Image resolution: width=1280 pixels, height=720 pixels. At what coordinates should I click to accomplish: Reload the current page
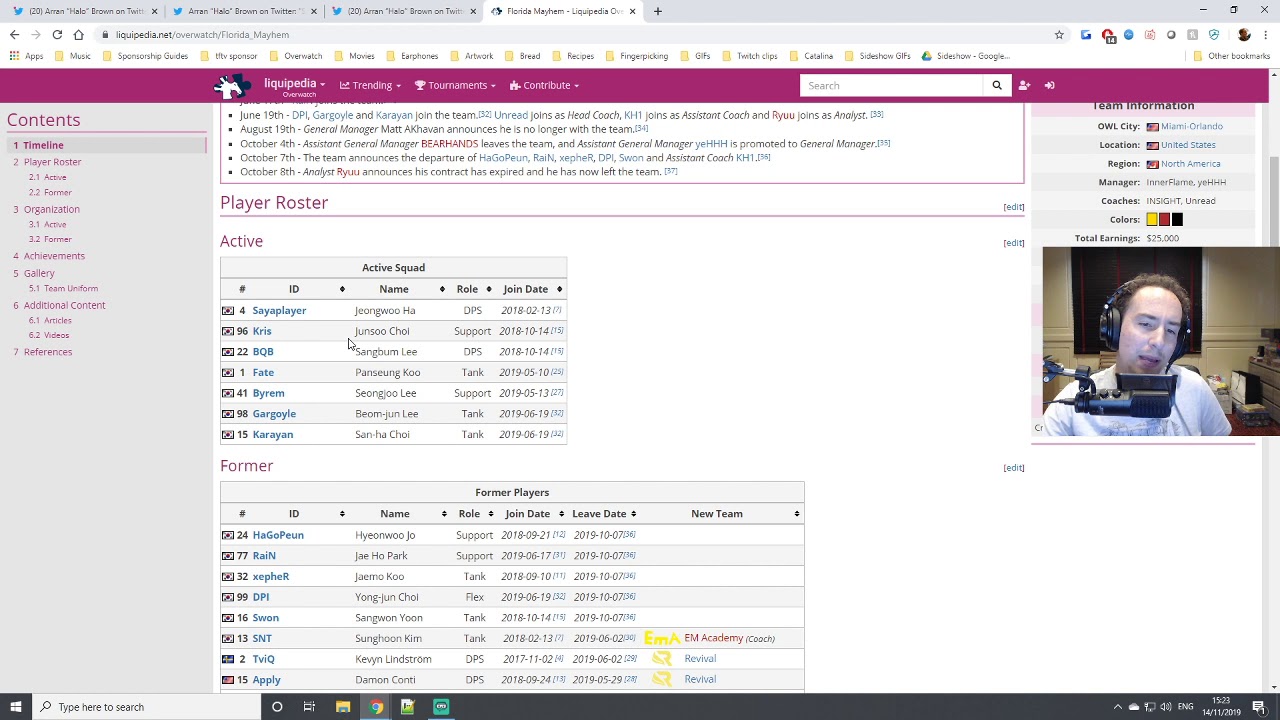pos(57,35)
